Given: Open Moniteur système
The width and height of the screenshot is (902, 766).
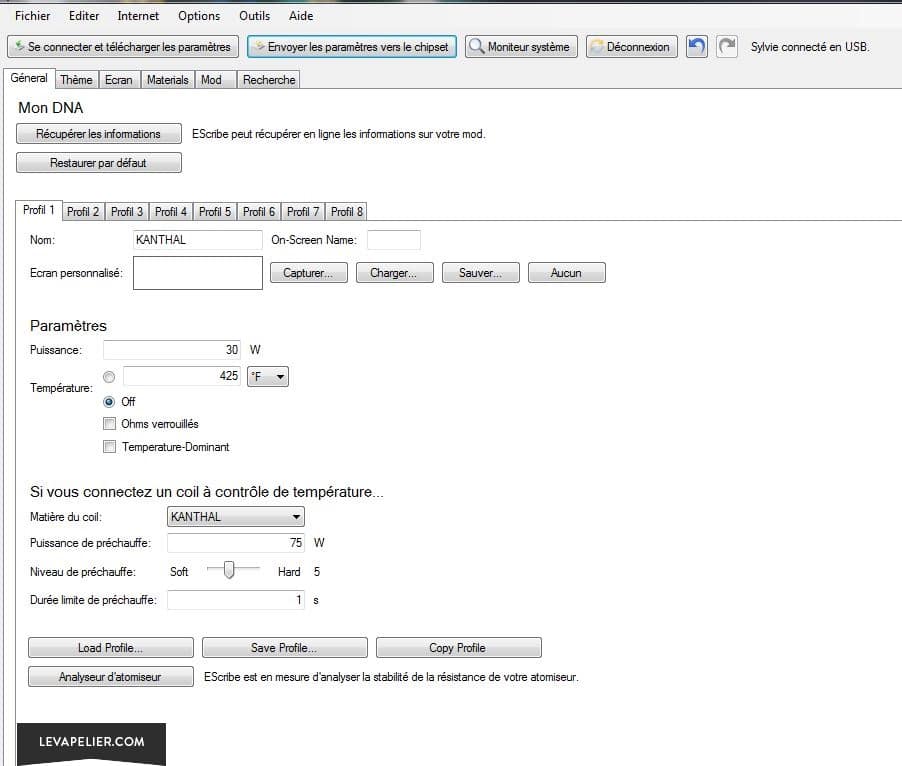Looking at the screenshot, I should pos(521,47).
